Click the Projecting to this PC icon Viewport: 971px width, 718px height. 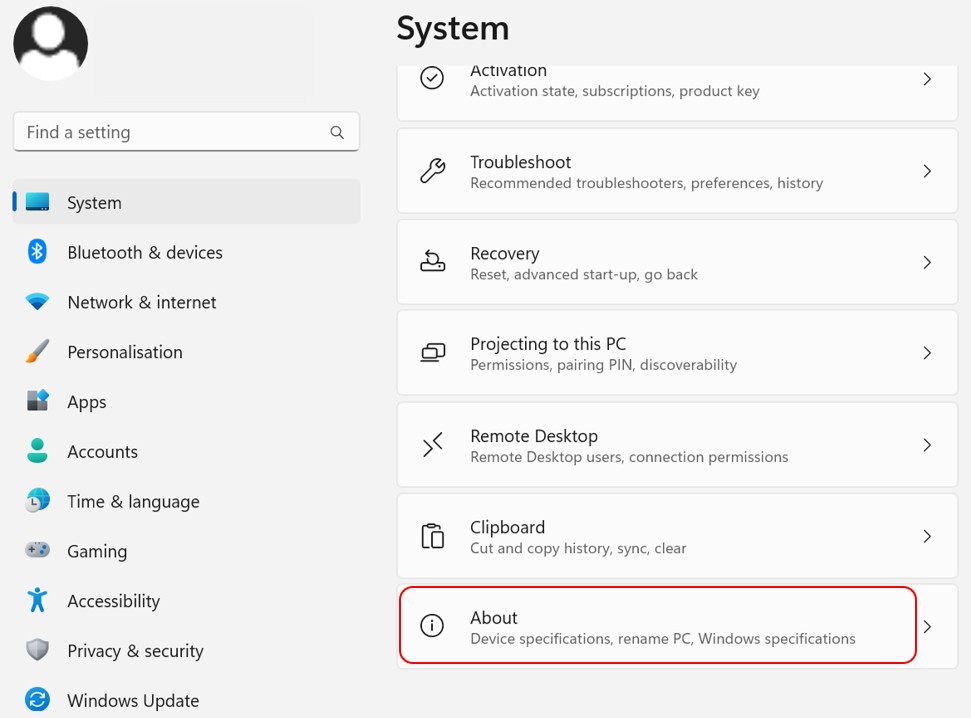click(433, 352)
